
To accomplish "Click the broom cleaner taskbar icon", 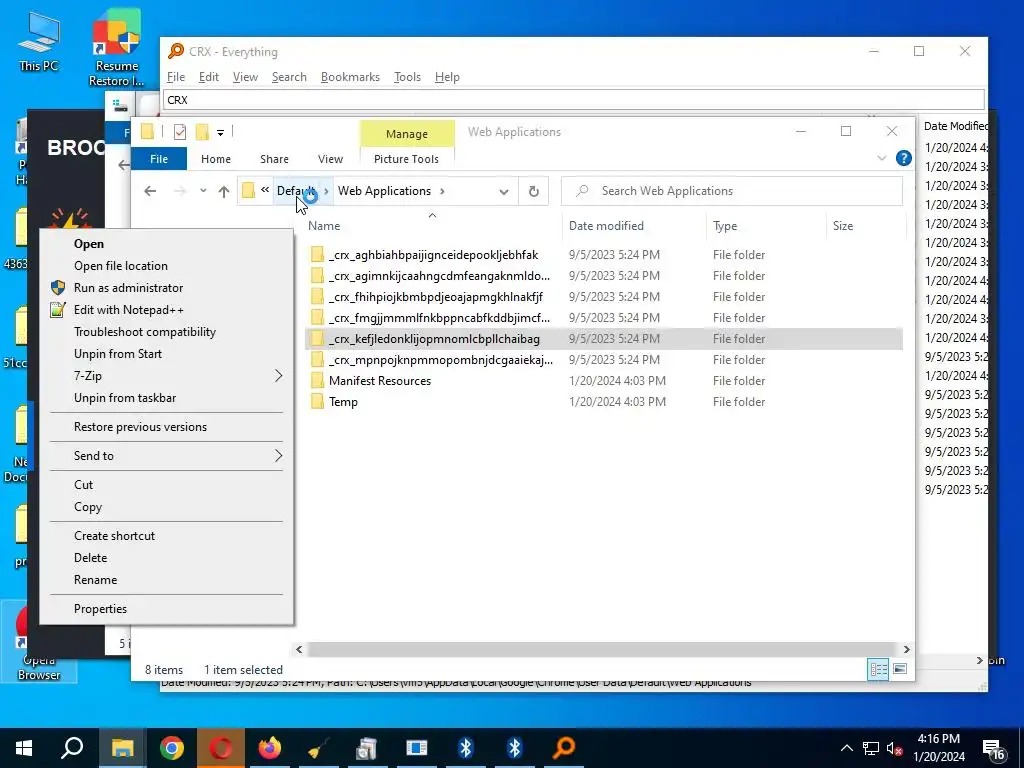I will [x=318, y=748].
